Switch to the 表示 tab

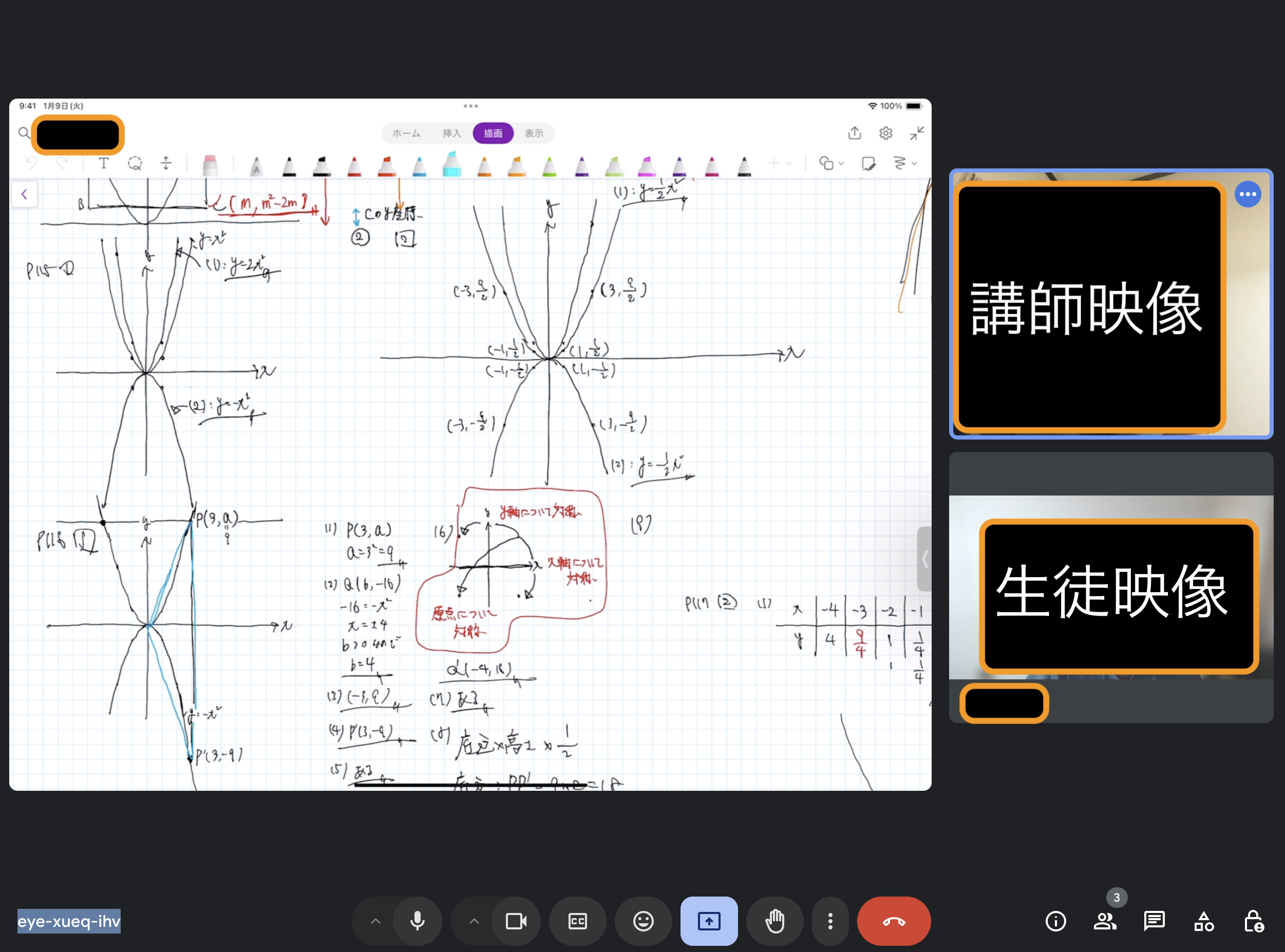pyautogui.click(x=534, y=133)
